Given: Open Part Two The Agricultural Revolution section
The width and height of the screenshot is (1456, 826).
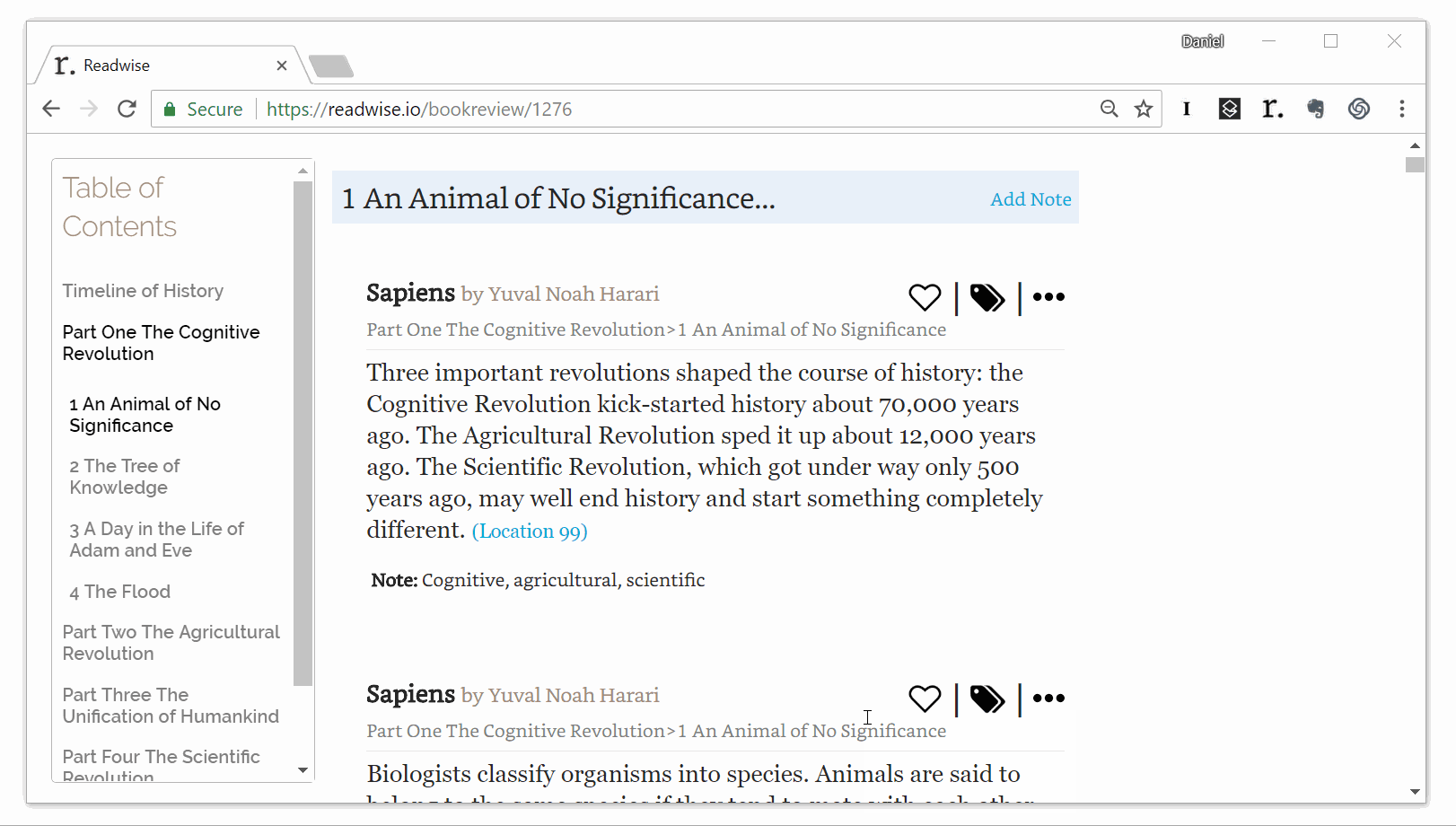Looking at the screenshot, I should coord(171,643).
